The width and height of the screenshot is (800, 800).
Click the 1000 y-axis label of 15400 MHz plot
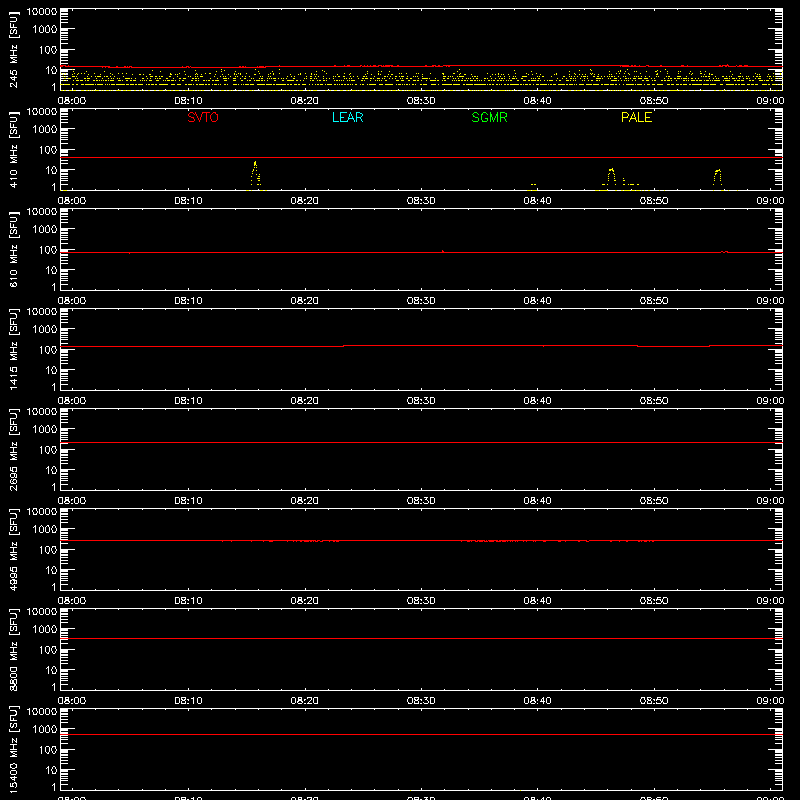pyautogui.click(x=45, y=730)
